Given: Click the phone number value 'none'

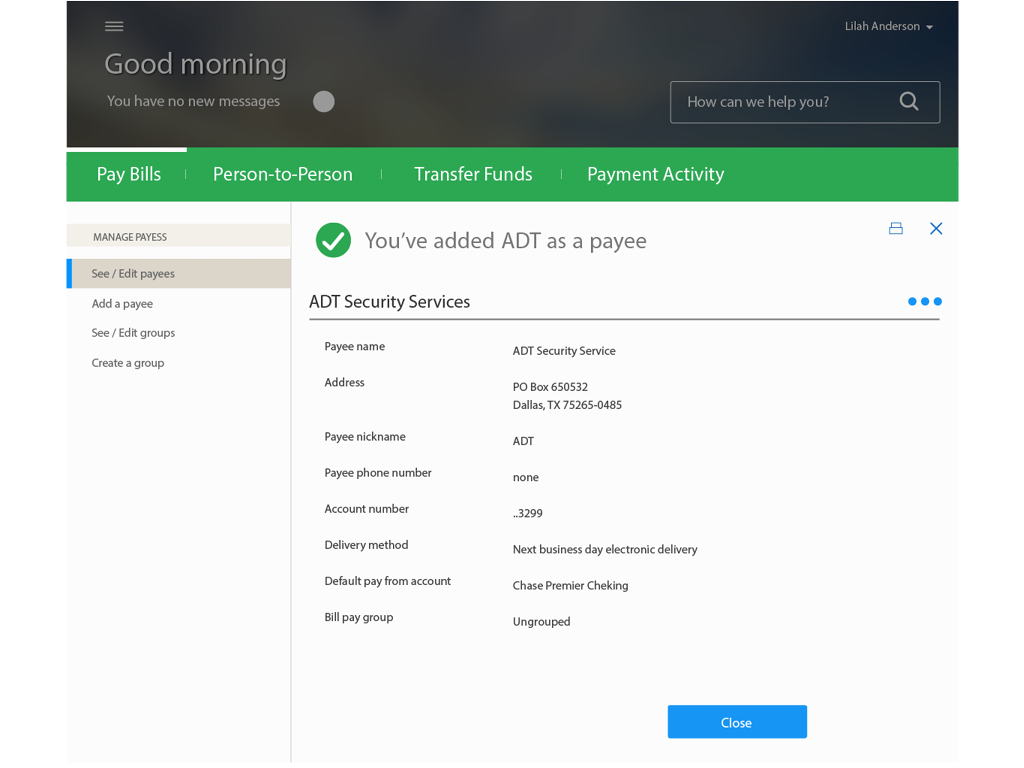Looking at the screenshot, I should click(x=526, y=477).
